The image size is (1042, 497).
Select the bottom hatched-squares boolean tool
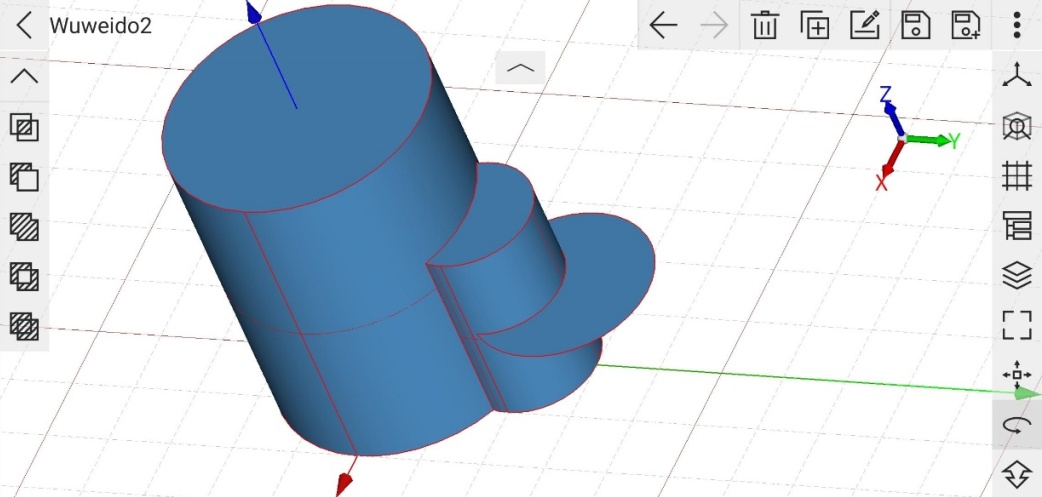pyautogui.click(x=25, y=327)
